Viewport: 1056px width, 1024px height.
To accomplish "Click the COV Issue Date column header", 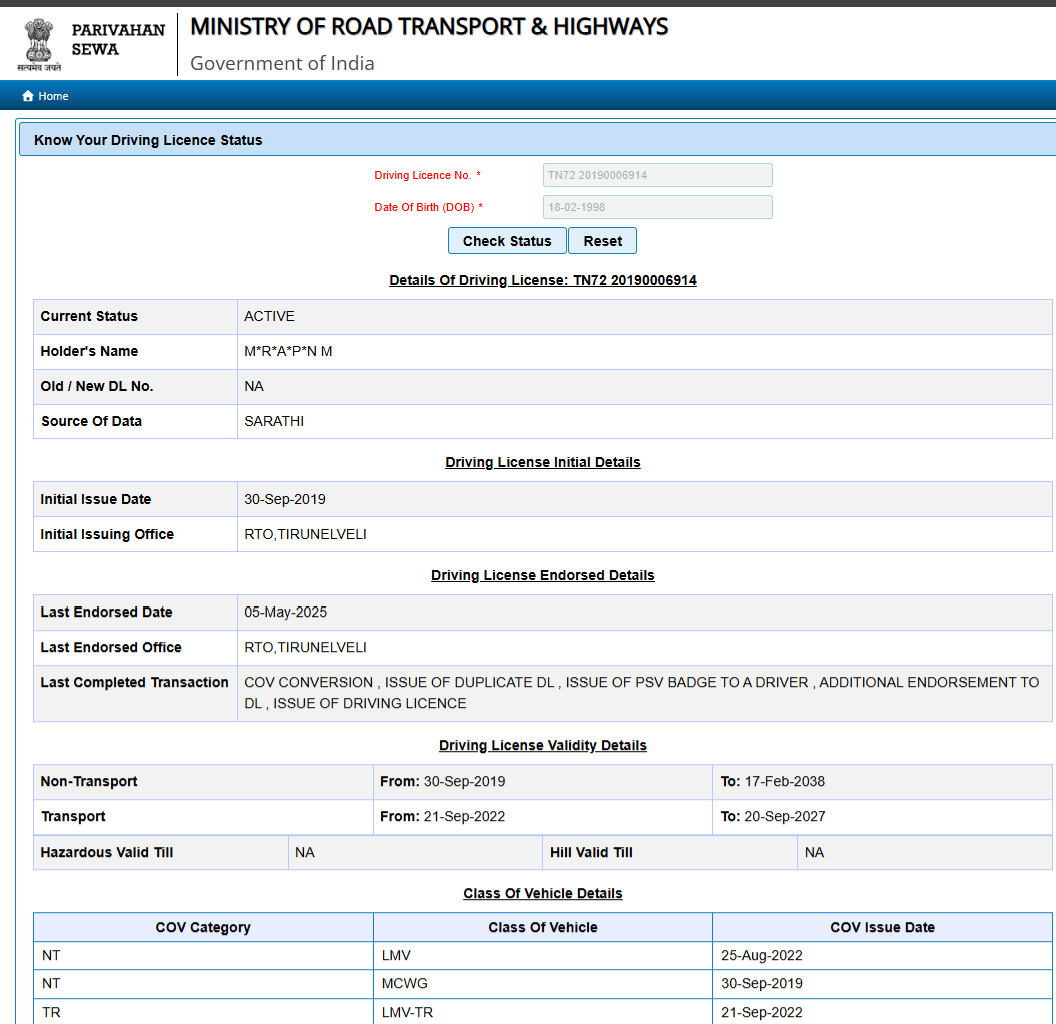I will tap(882, 927).
